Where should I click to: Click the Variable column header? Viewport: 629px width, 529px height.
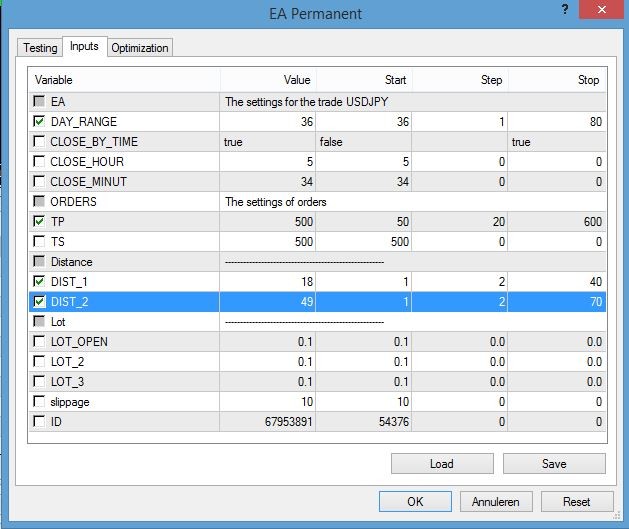[124, 80]
